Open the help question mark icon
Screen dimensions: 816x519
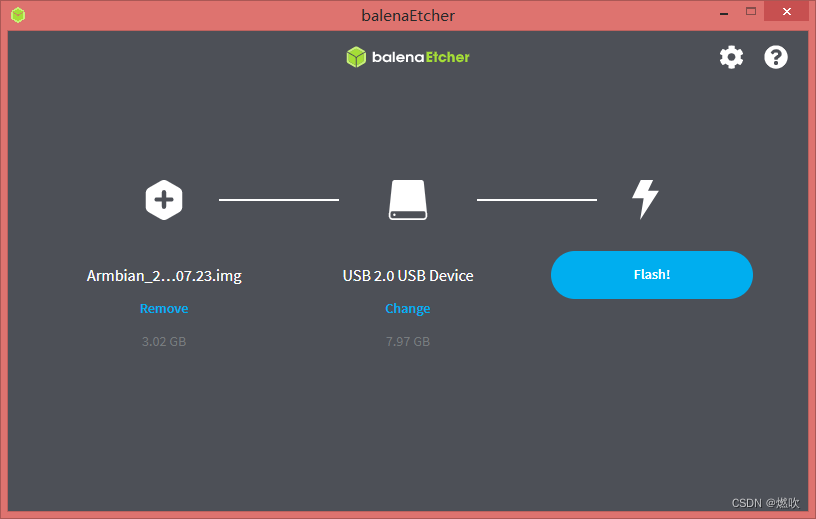[x=775, y=57]
